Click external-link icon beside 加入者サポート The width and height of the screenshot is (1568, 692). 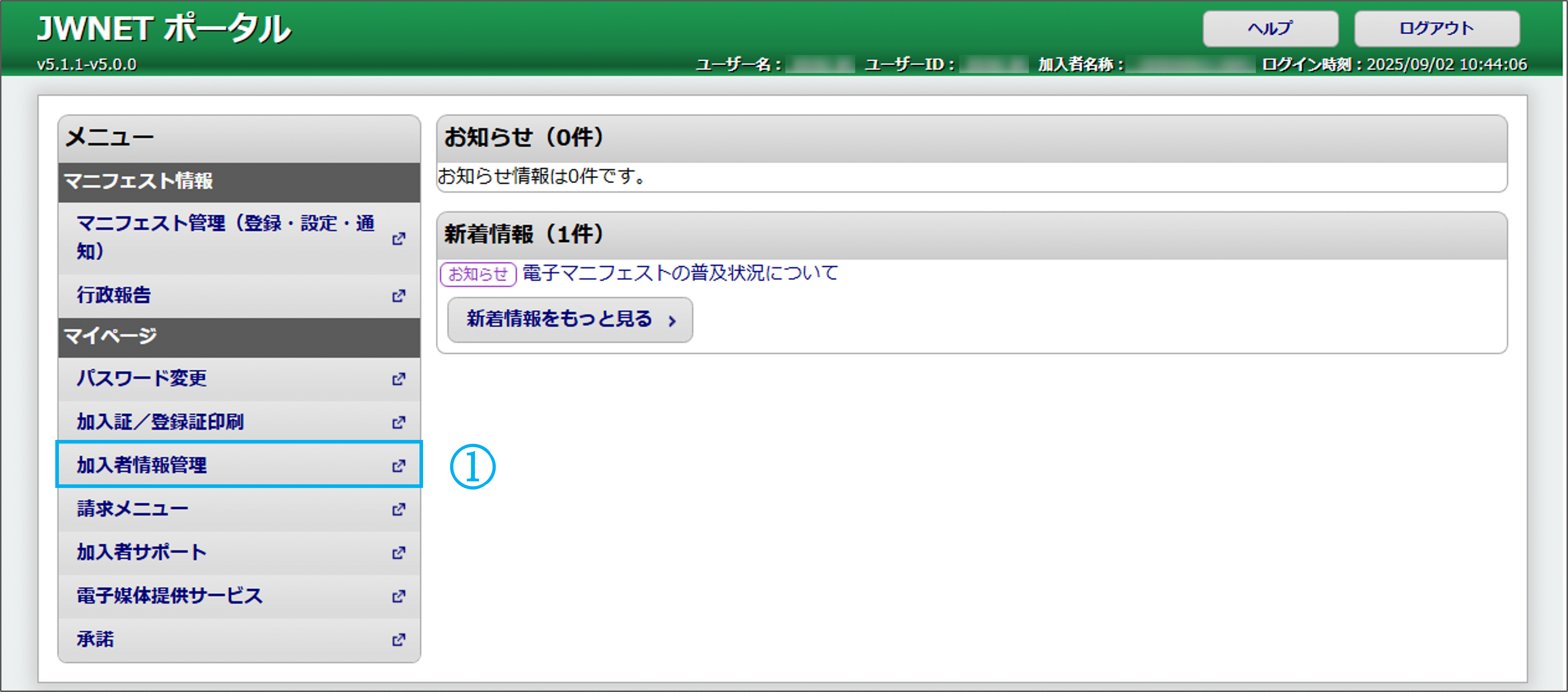[x=399, y=553]
